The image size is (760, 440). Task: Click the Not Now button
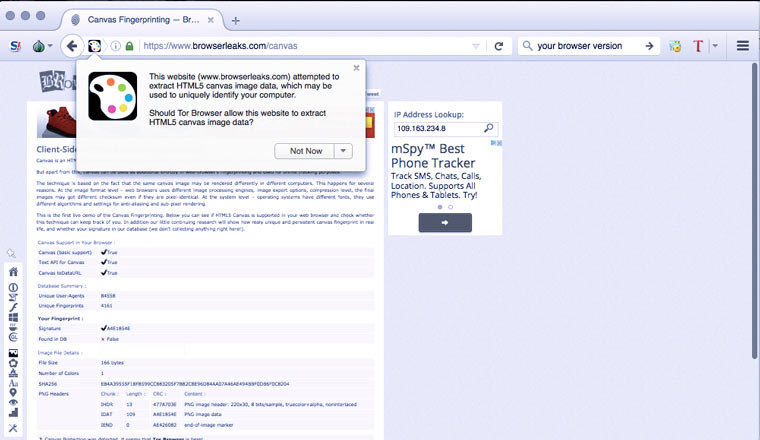pos(306,150)
